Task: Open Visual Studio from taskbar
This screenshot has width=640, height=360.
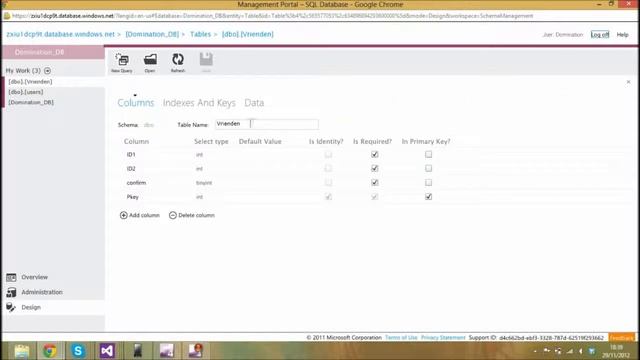Action: tap(107, 351)
